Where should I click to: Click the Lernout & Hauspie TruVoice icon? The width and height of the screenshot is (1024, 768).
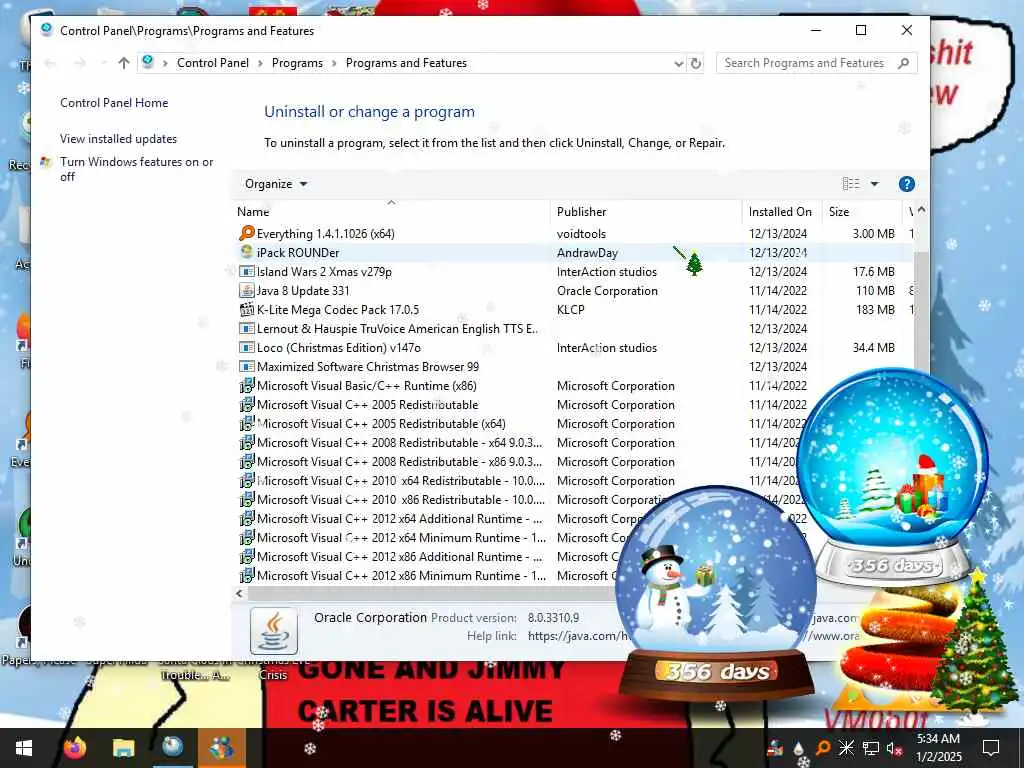[x=247, y=328]
